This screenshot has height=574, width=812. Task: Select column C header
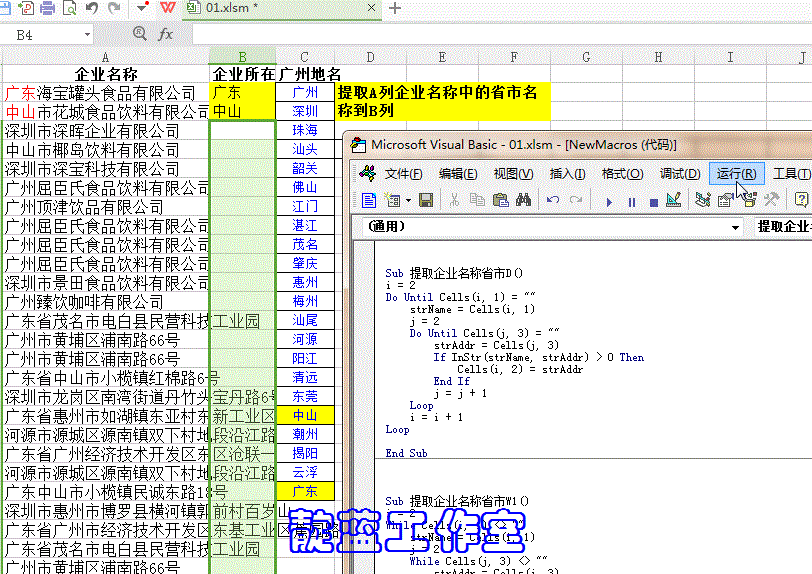coord(304,57)
